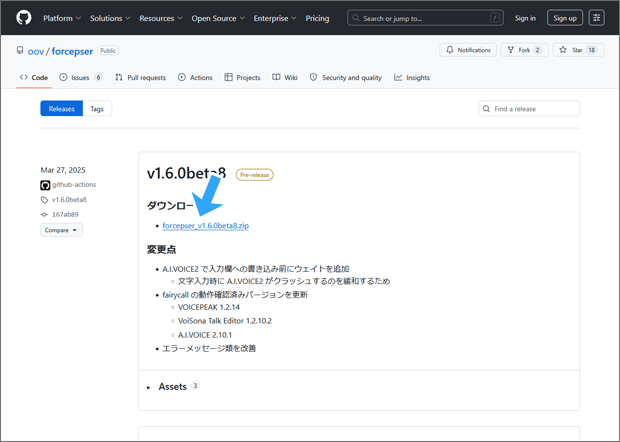Select the Releases toggle button

[62, 108]
